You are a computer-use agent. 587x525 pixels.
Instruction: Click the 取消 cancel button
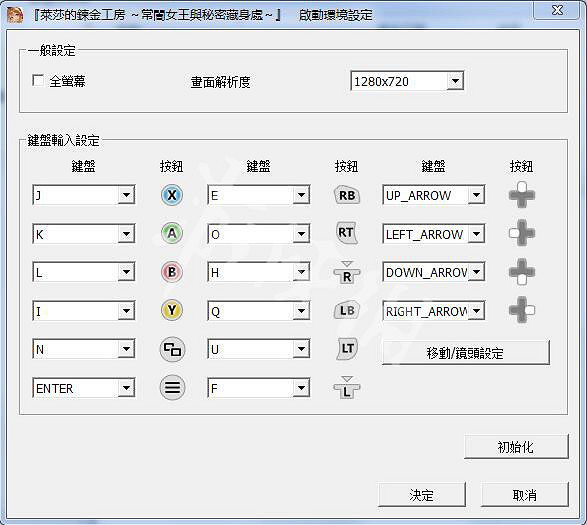[524, 495]
